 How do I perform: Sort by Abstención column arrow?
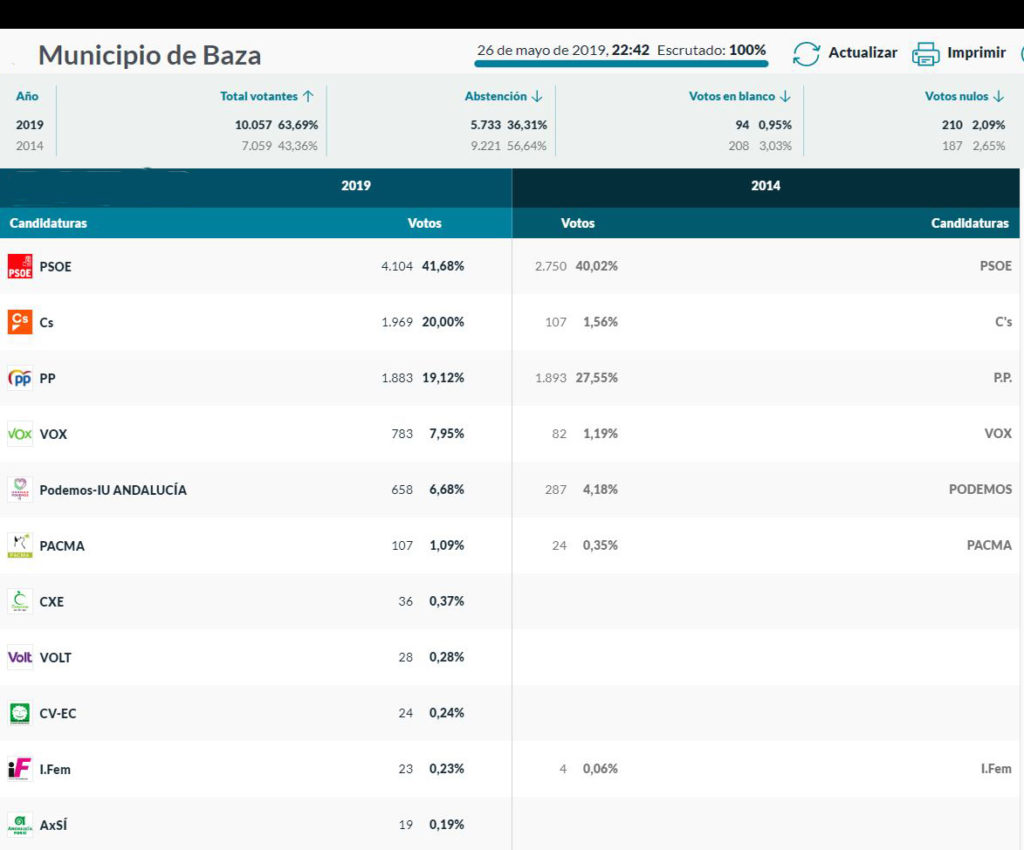[x=537, y=96]
